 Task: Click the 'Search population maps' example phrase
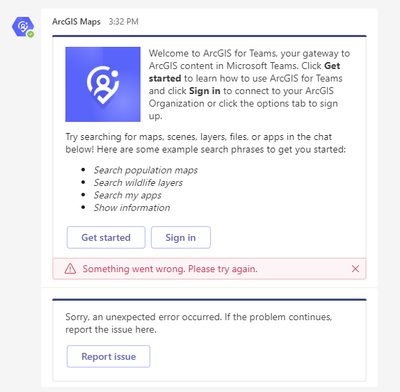(146, 170)
